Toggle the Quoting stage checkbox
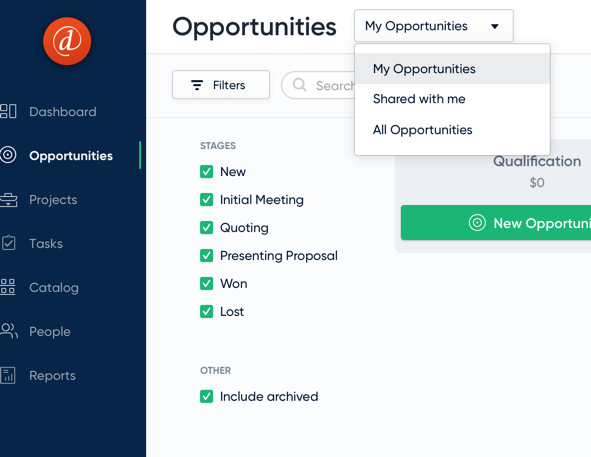Viewport: 591px width, 457px height. pyautogui.click(x=207, y=227)
